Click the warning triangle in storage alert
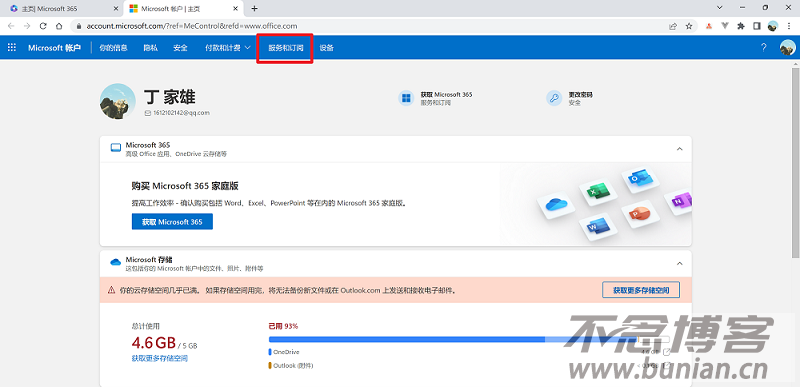Screen dimensions: 800x387 pos(111,290)
